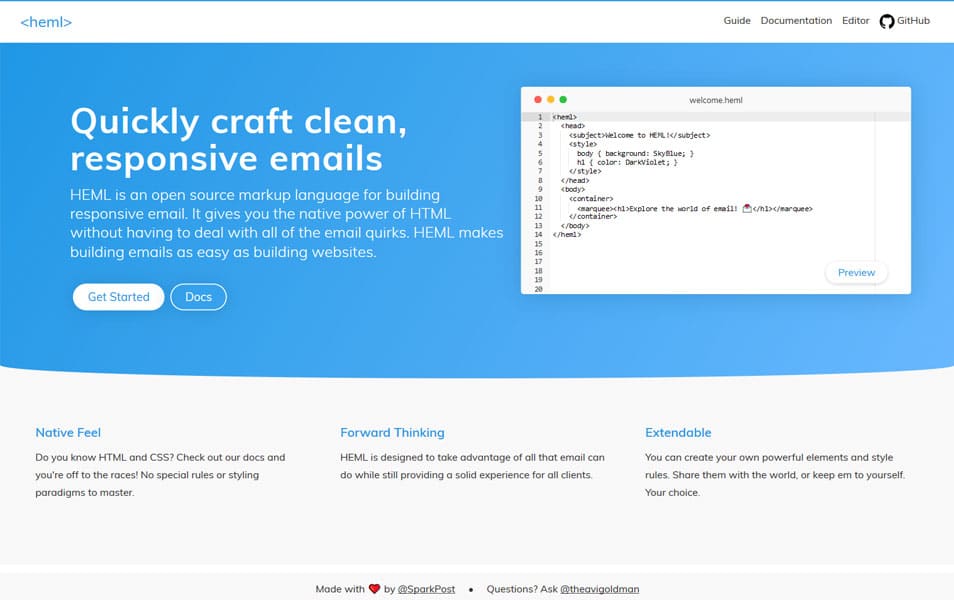
Task: Click the <heml> logo in header
Action: [x=46, y=22]
